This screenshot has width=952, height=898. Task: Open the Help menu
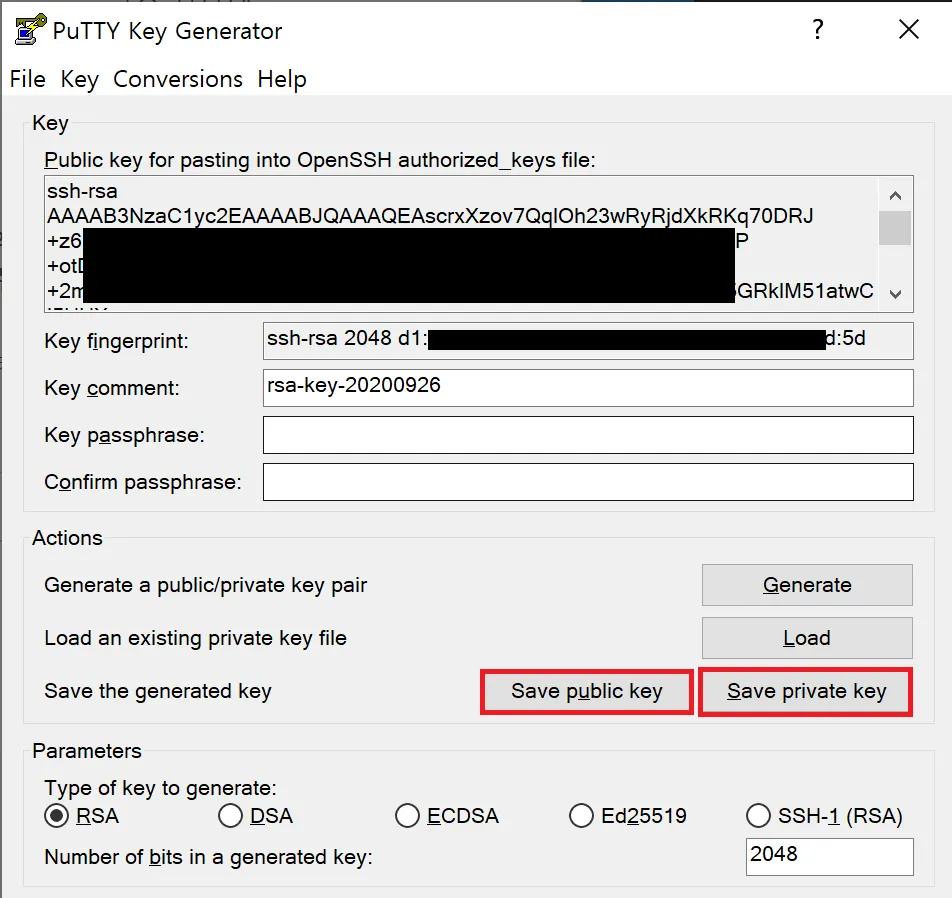pos(282,79)
